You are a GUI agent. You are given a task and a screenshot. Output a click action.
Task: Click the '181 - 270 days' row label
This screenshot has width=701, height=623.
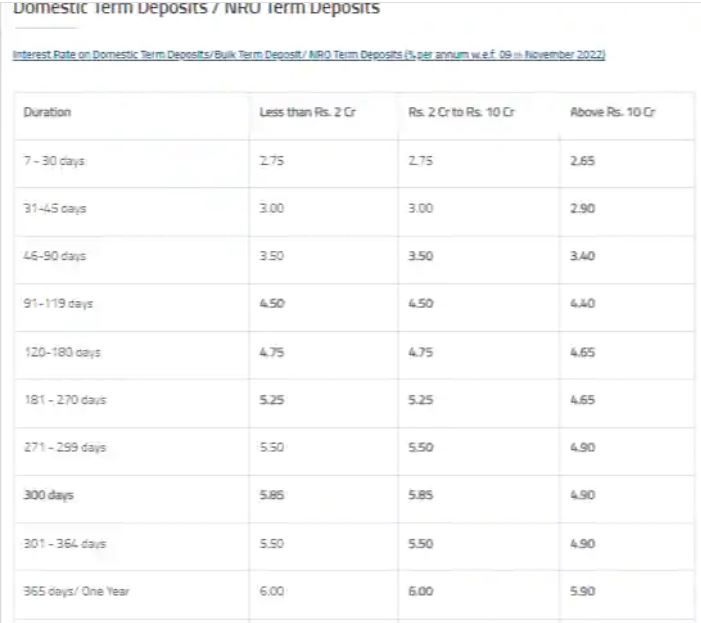(65, 400)
